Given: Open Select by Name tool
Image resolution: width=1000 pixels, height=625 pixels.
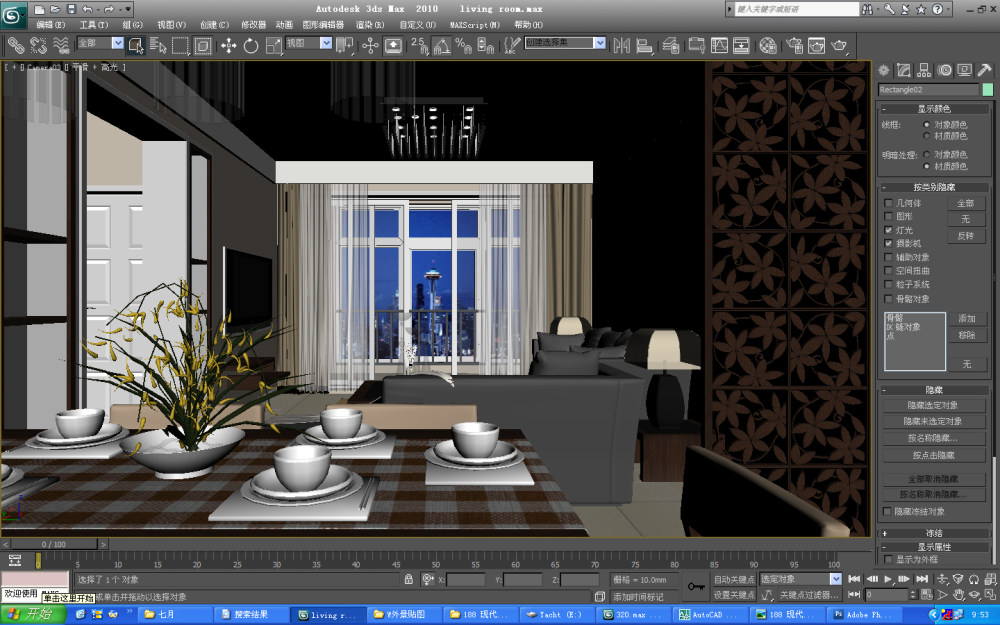Looking at the screenshot, I should 158,45.
